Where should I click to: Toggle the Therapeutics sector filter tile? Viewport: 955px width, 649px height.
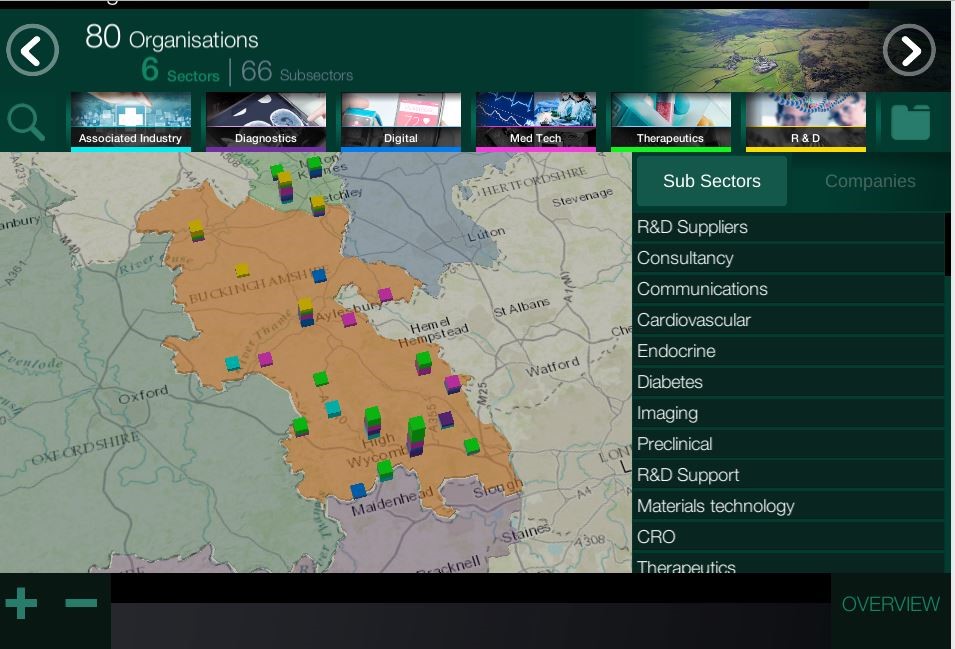[x=670, y=121]
